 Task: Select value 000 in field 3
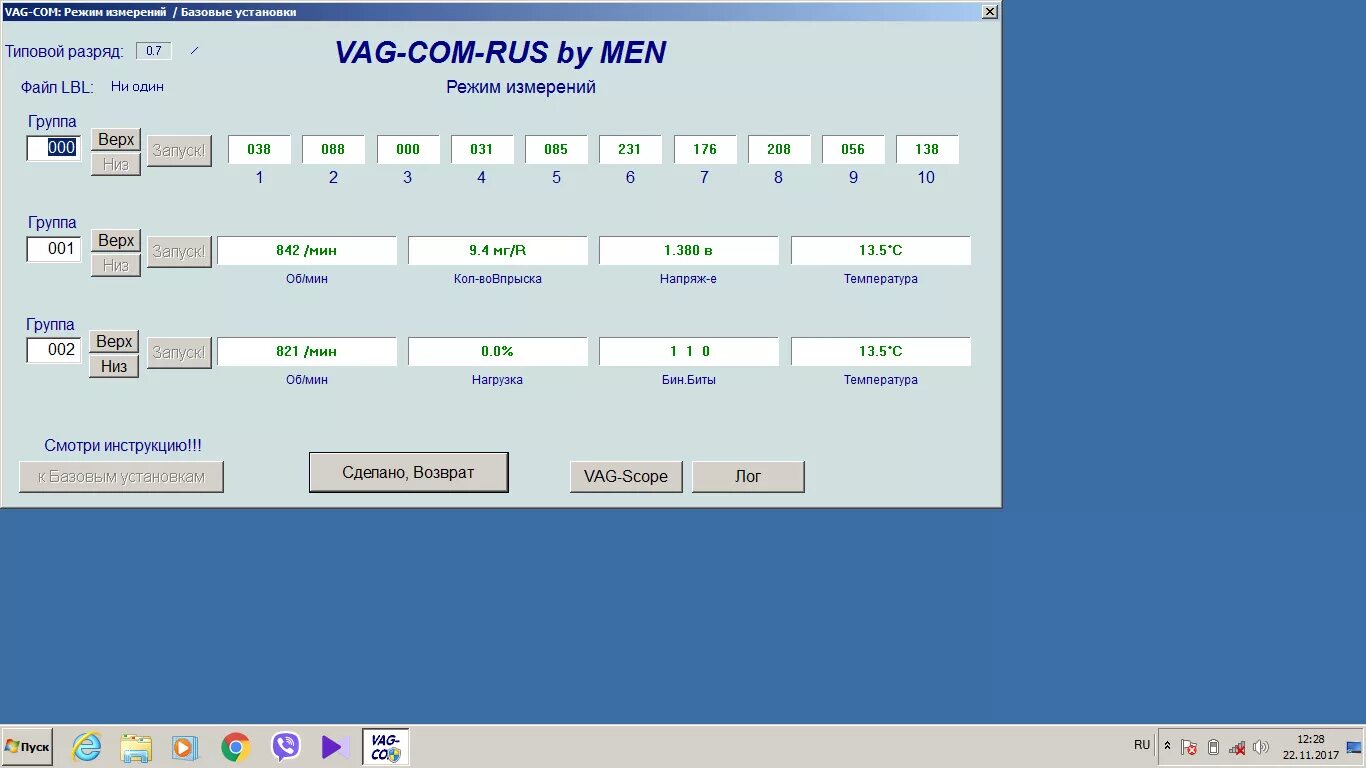click(x=408, y=149)
